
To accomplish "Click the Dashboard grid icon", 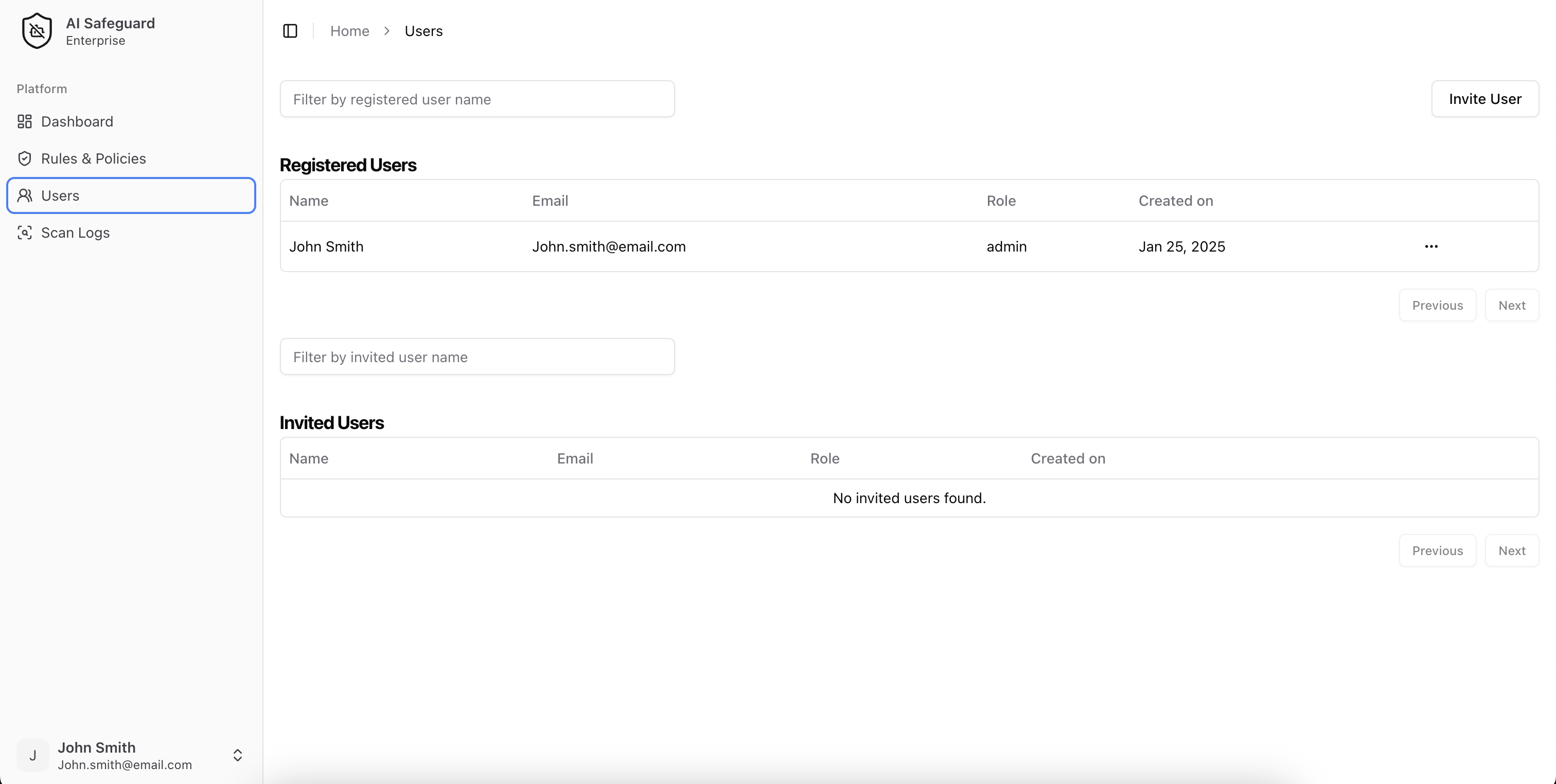I will pyautogui.click(x=25, y=121).
